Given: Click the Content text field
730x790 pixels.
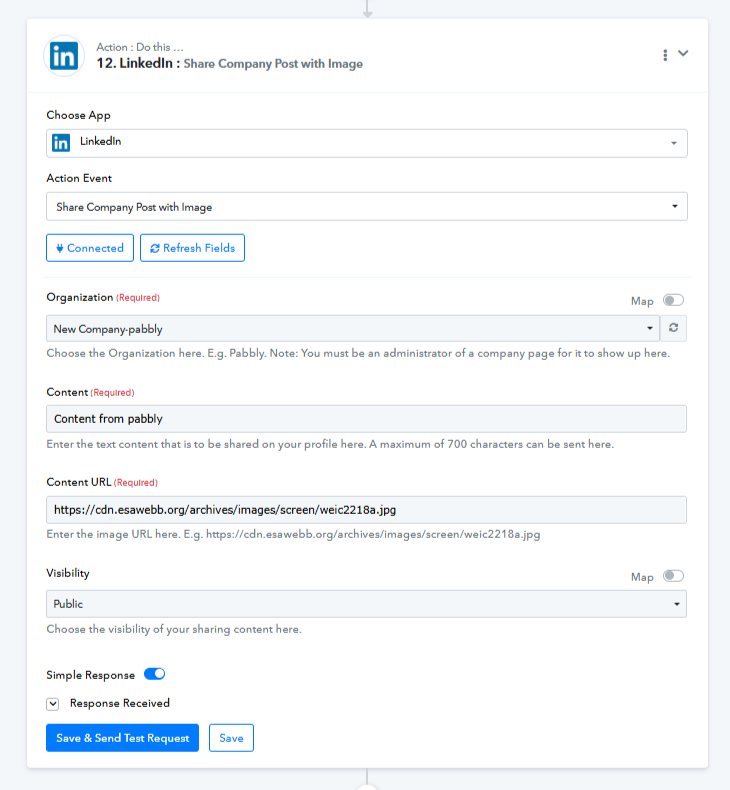Looking at the screenshot, I should click(x=366, y=419).
